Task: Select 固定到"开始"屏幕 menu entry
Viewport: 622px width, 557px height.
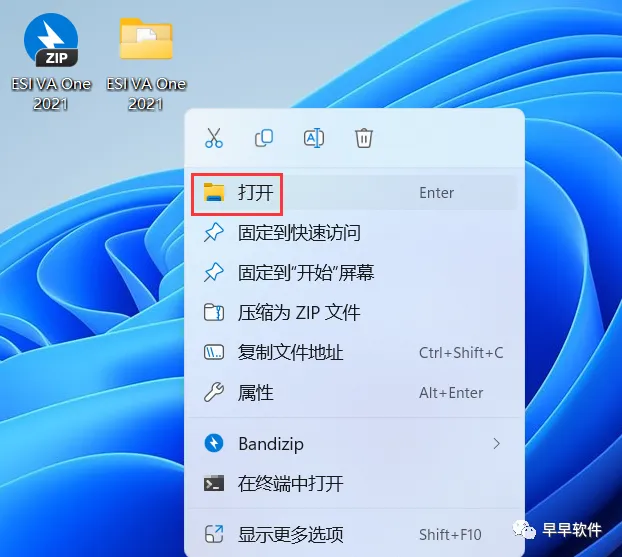Action: (x=354, y=273)
